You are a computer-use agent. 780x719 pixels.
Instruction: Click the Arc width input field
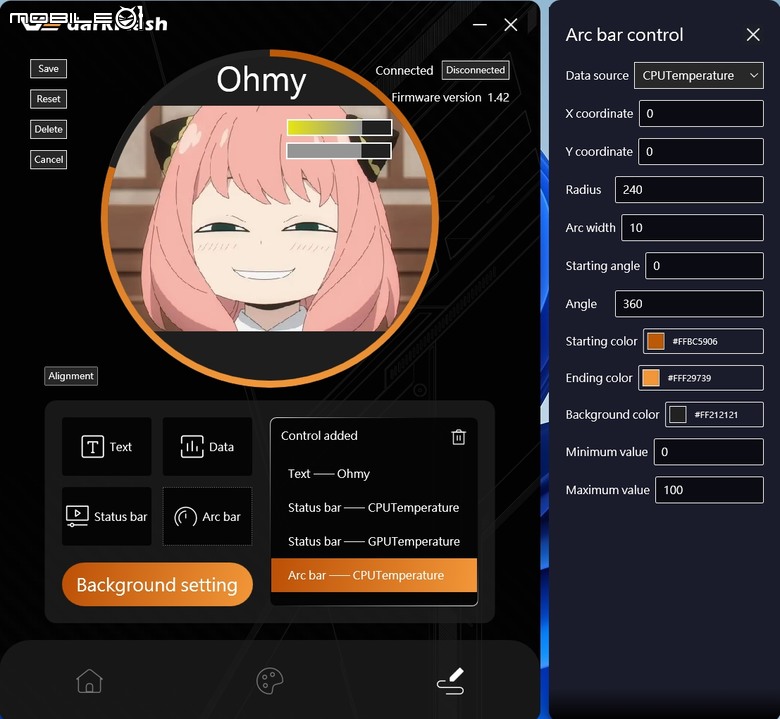click(692, 227)
